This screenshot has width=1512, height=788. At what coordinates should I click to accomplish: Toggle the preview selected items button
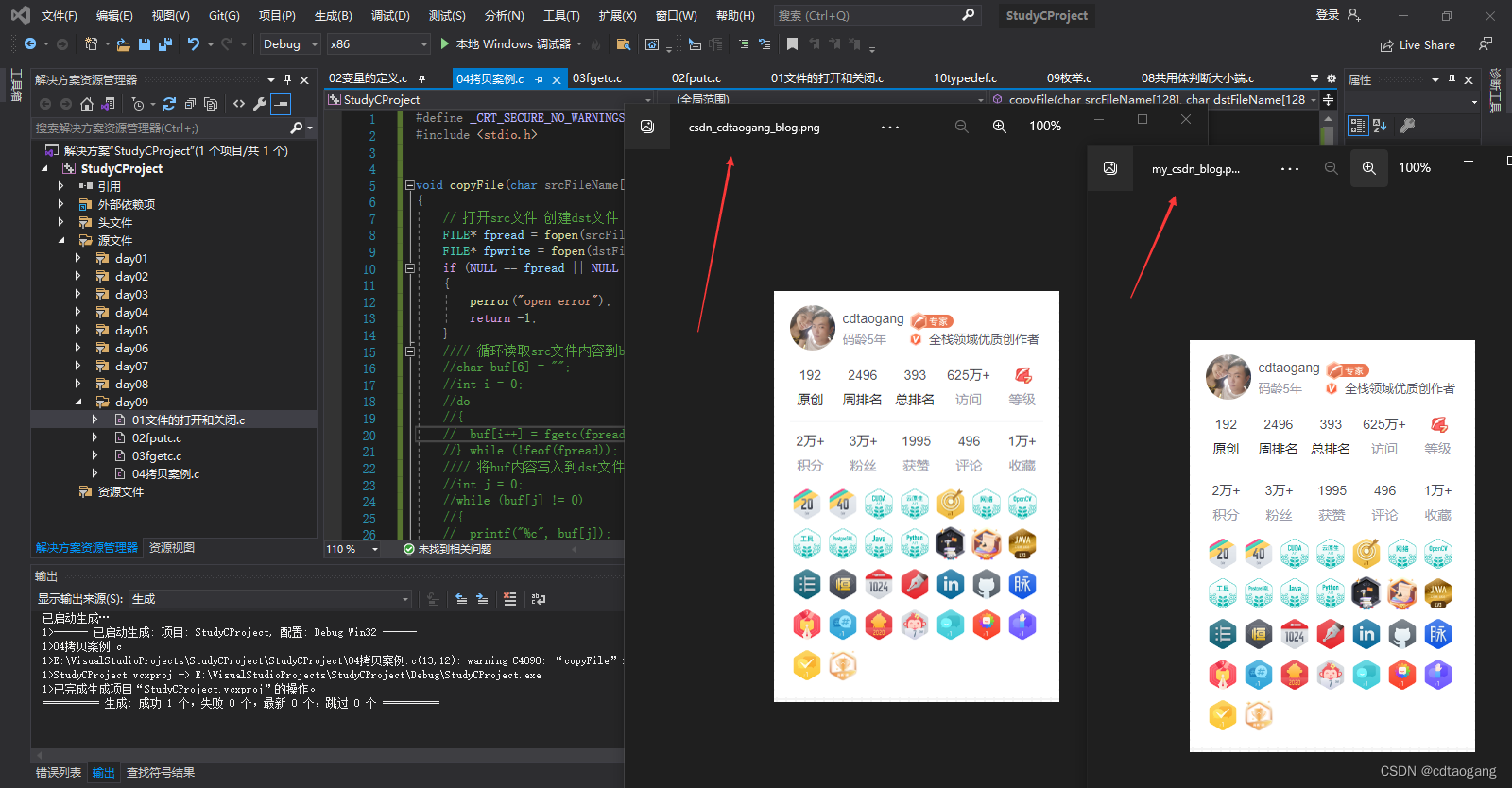[281, 104]
